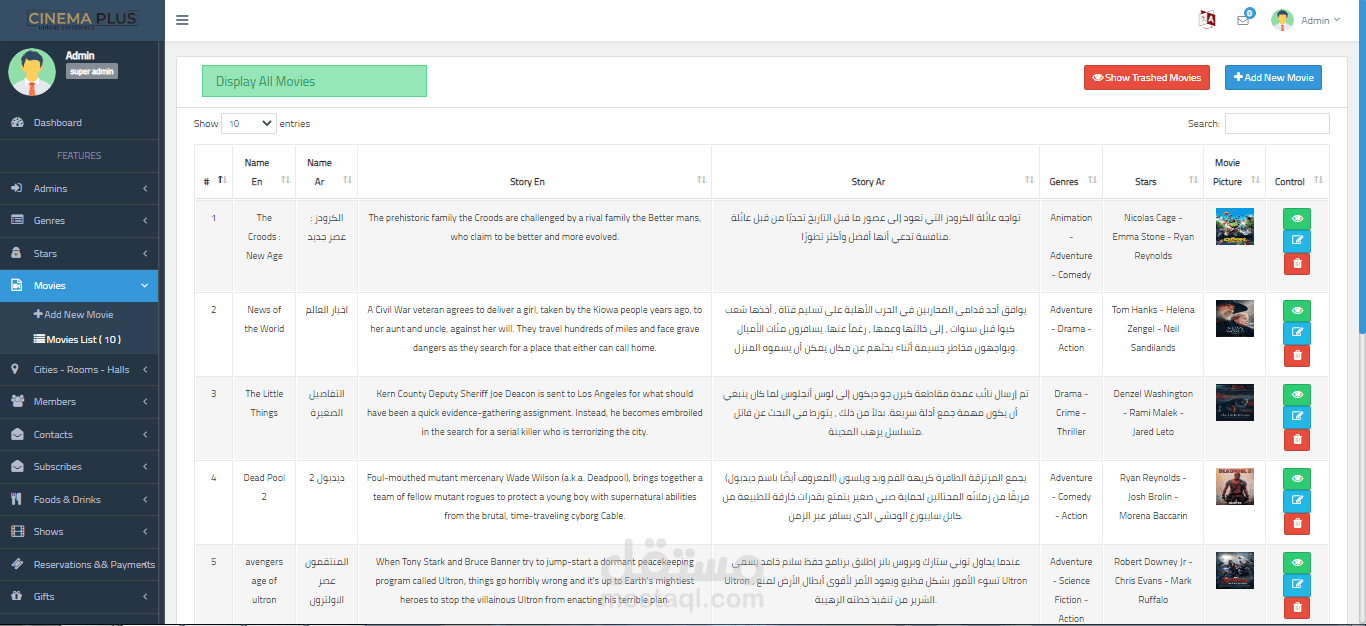
Task: Edit avengers age of ultron movie
Action: 1296,585
